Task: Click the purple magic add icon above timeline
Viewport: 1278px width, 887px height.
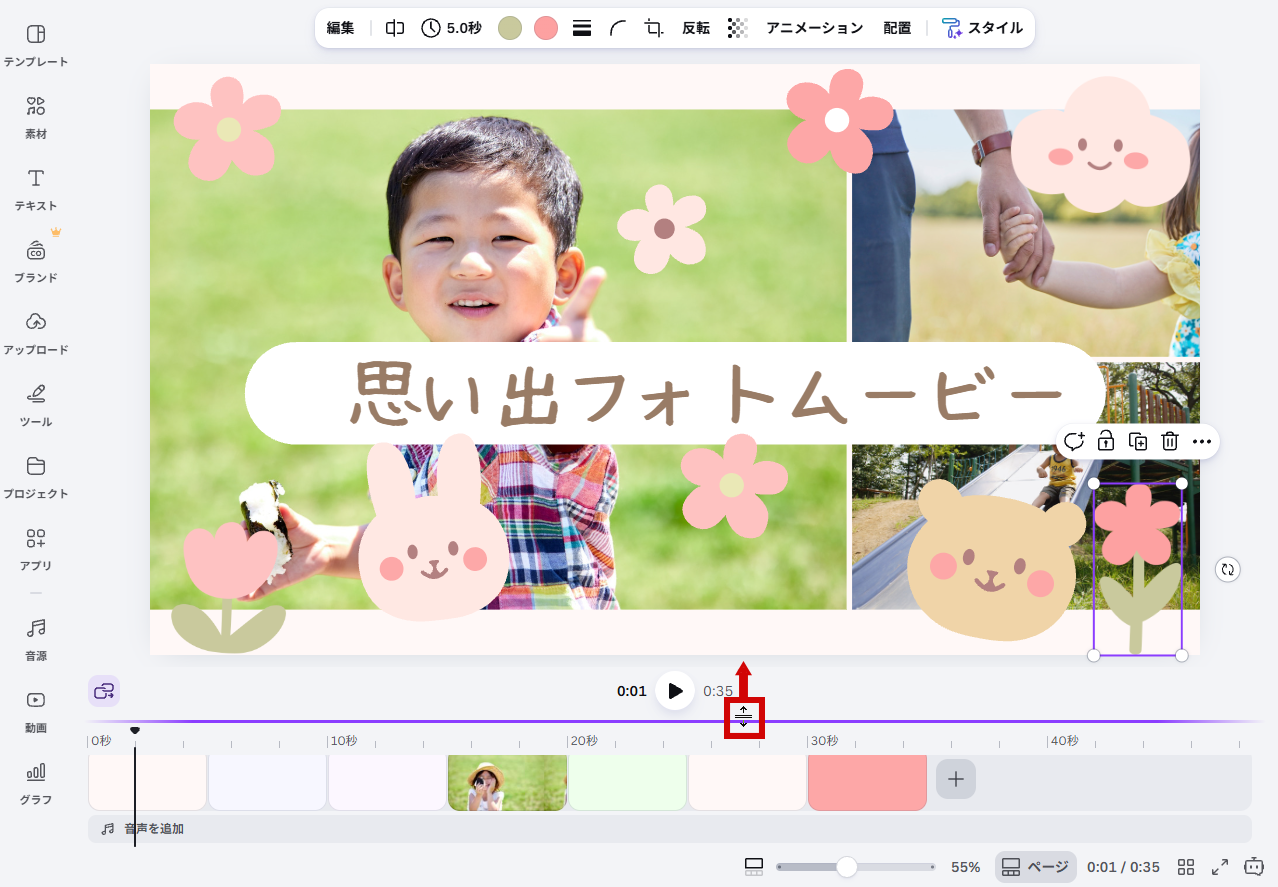Action: [x=104, y=691]
